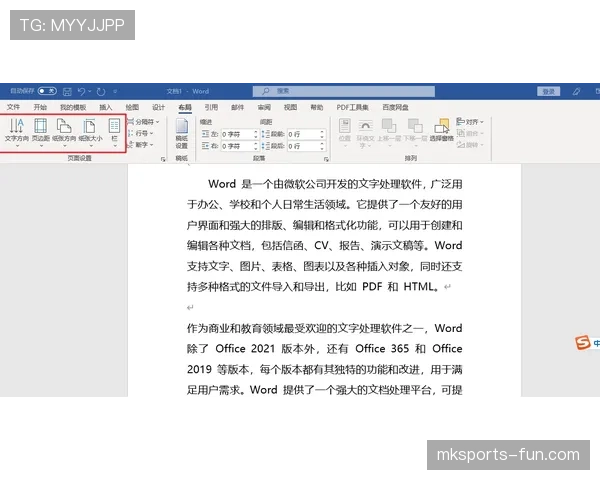Toggle the AutoSave switch
600x480 pixels.
47,91
